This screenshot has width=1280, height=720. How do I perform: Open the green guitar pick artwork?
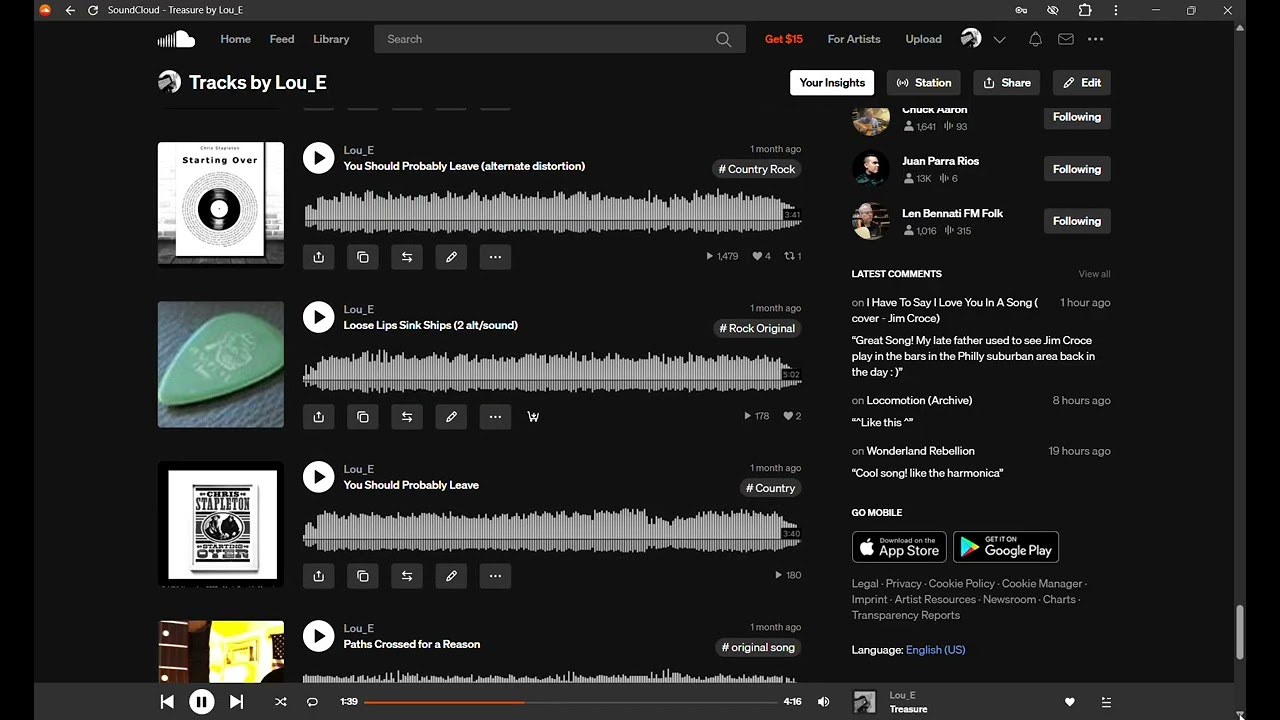pyautogui.click(x=221, y=364)
